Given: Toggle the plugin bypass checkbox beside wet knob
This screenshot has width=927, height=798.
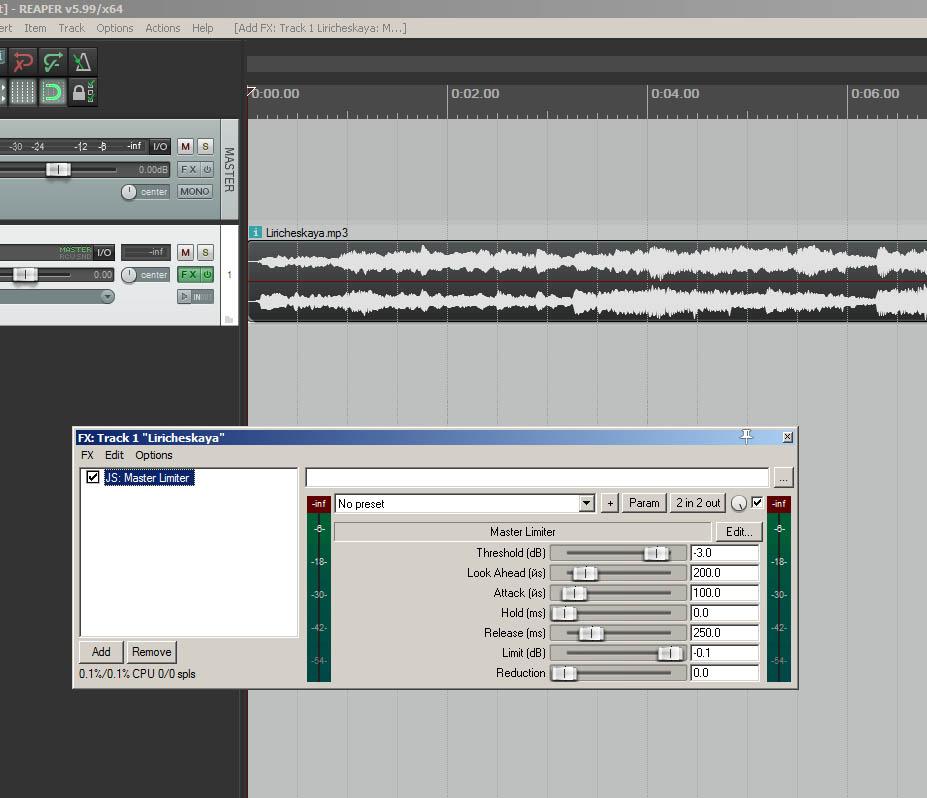Looking at the screenshot, I should (x=757, y=503).
